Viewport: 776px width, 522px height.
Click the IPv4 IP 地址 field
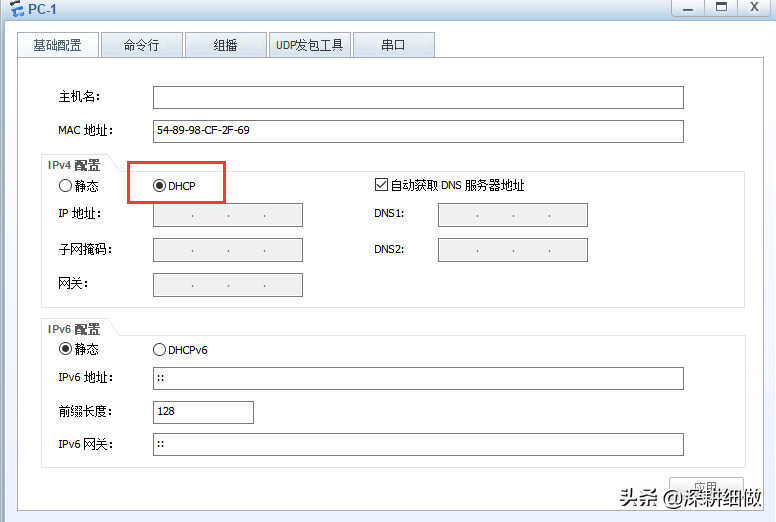click(x=228, y=215)
